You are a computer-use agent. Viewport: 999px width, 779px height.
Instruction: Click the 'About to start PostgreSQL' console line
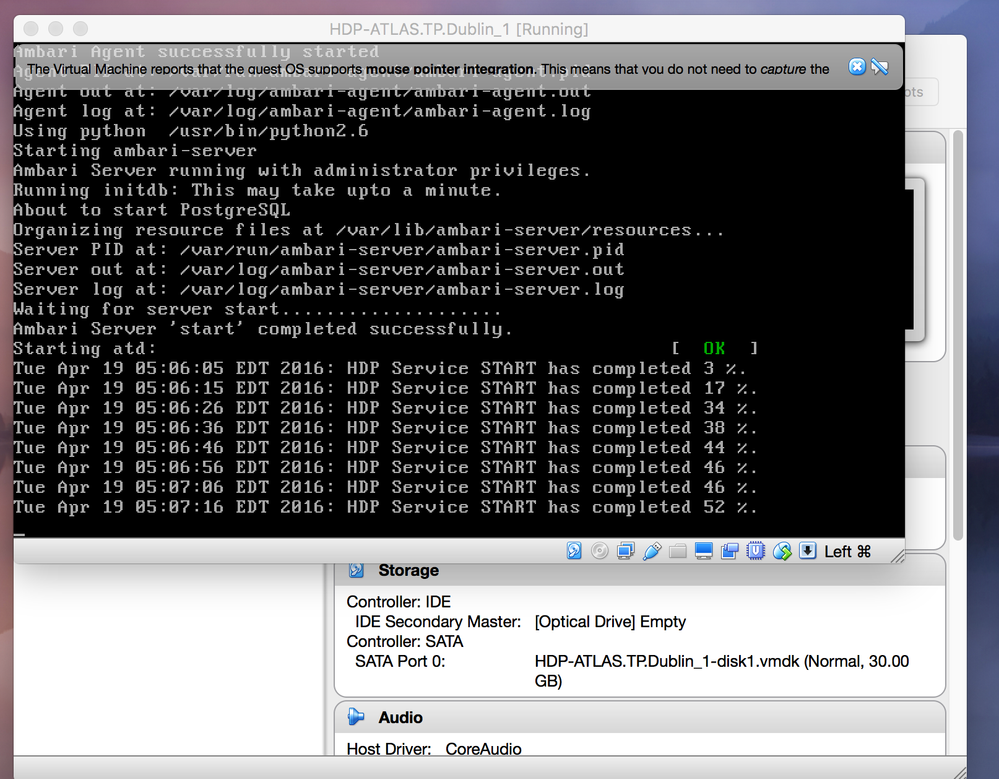(x=152, y=210)
